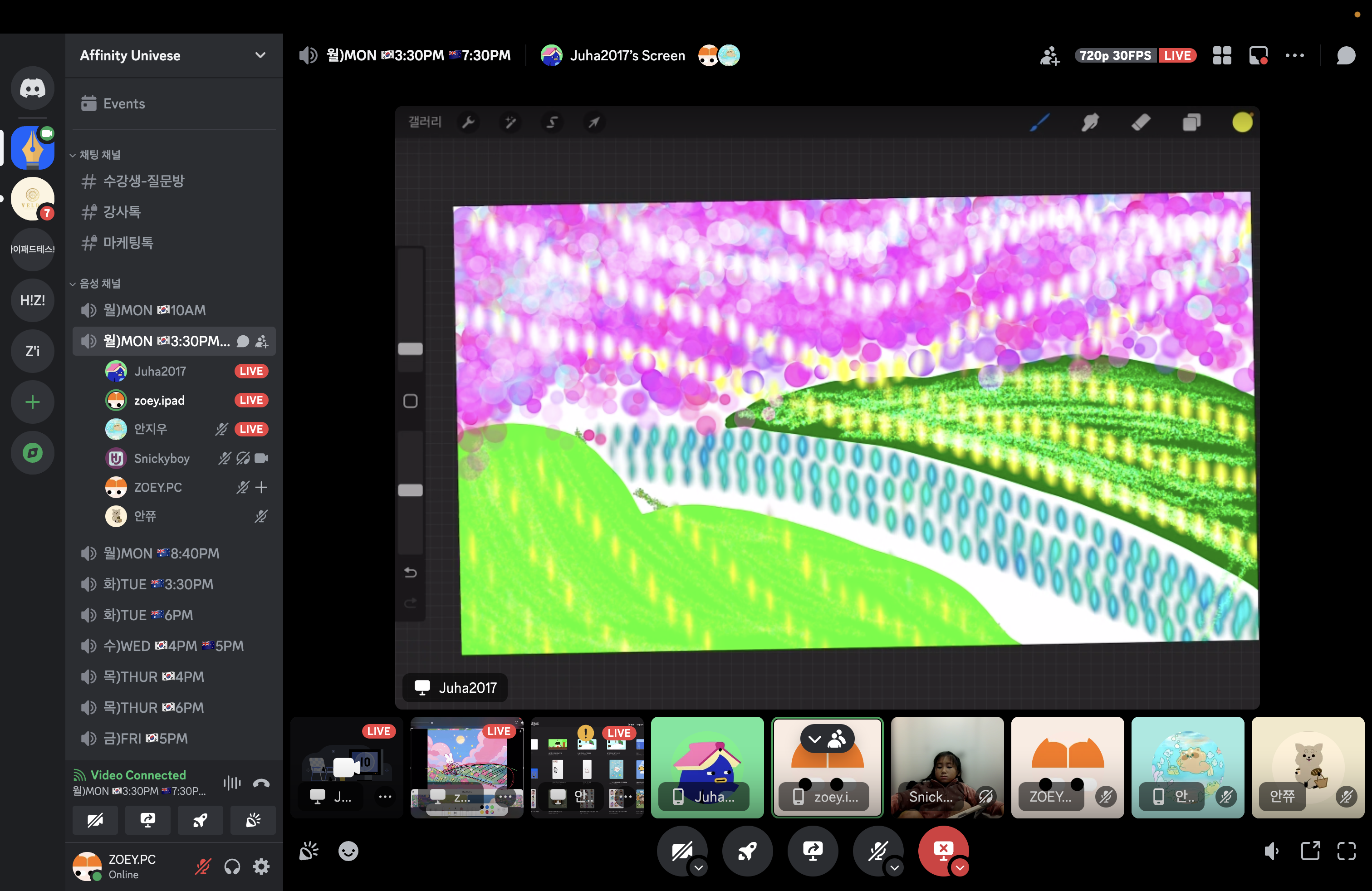Disconnect voice via phone icon in sidebar
This screenshot has height=891, width=1372.
click(261, 783)
